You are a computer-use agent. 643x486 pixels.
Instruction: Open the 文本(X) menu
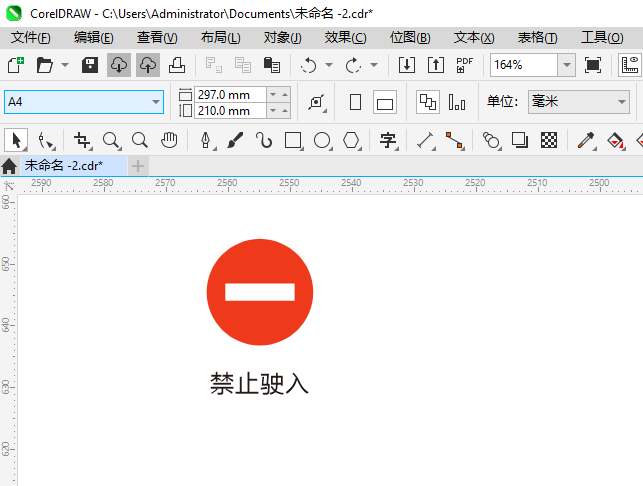click(x=474, y=38)
